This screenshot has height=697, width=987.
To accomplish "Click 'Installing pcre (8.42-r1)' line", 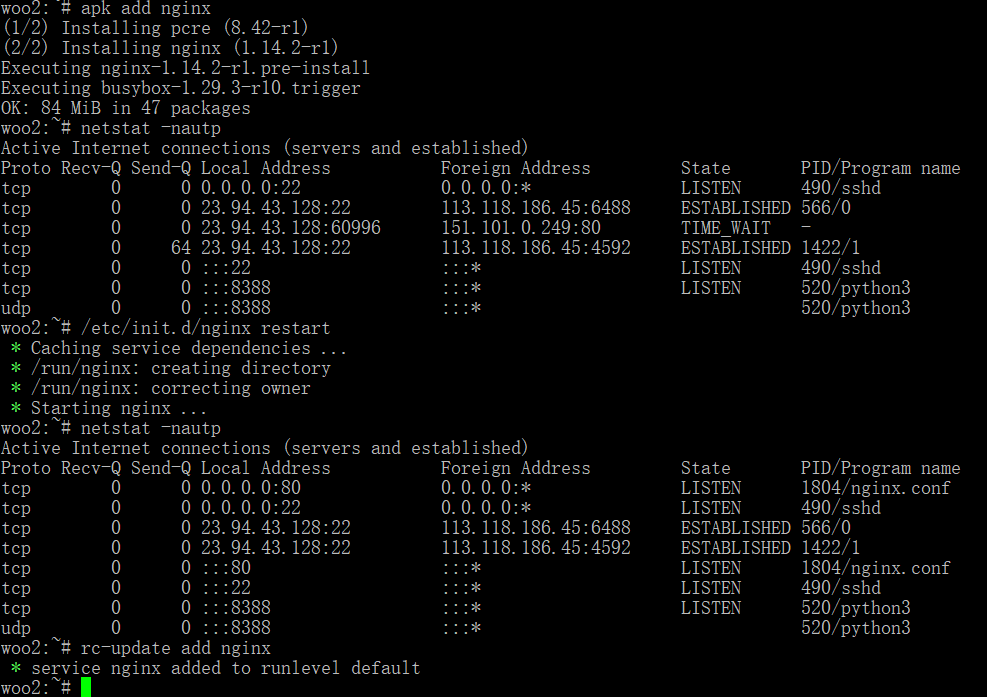I will [x=185, y=28].
